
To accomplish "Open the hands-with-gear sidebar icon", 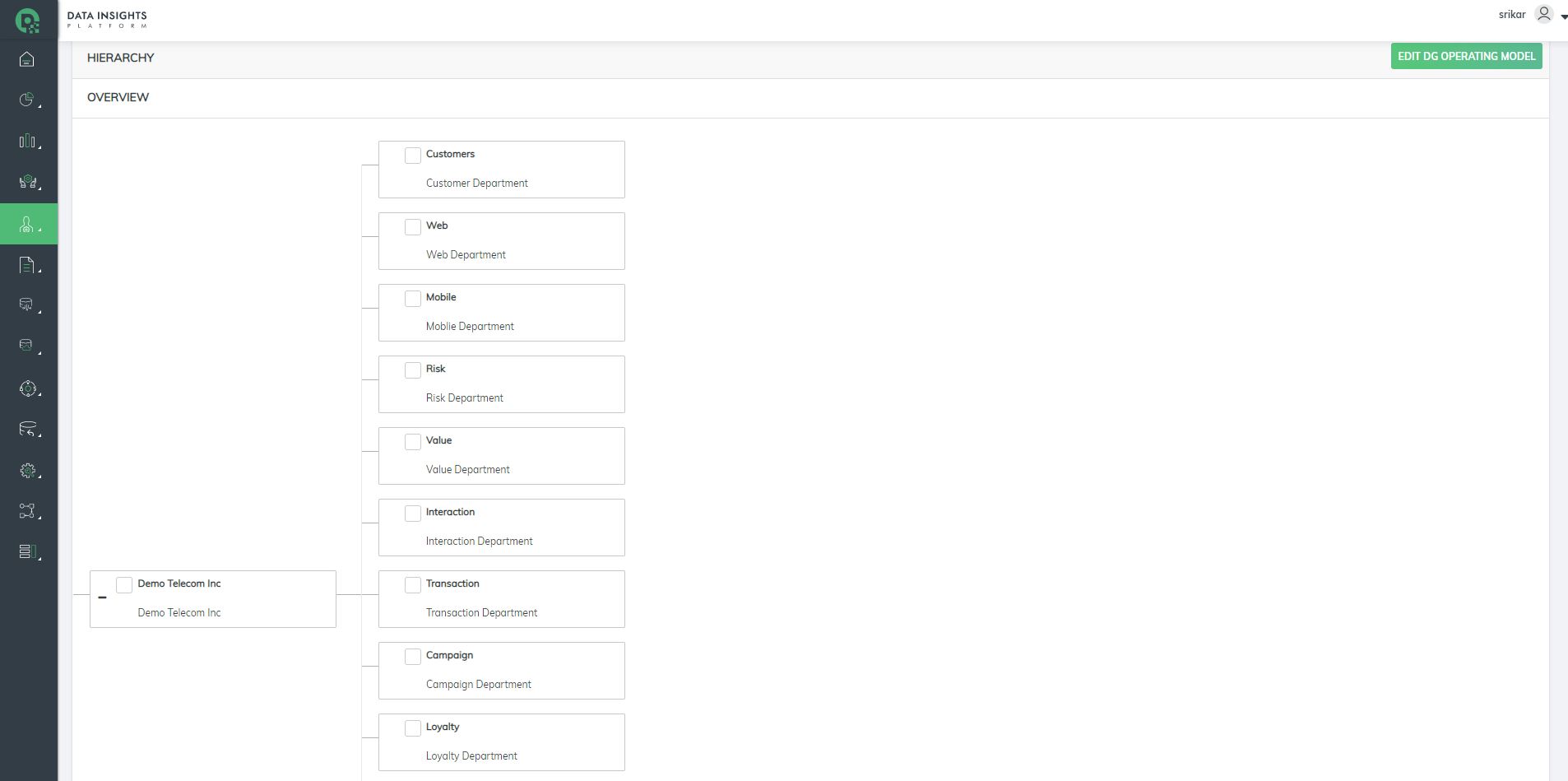I will click(27, 182).
